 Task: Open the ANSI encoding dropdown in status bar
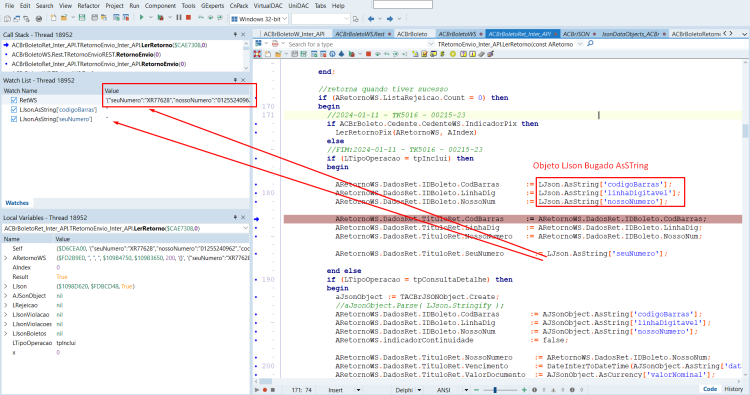click(466, 390)
